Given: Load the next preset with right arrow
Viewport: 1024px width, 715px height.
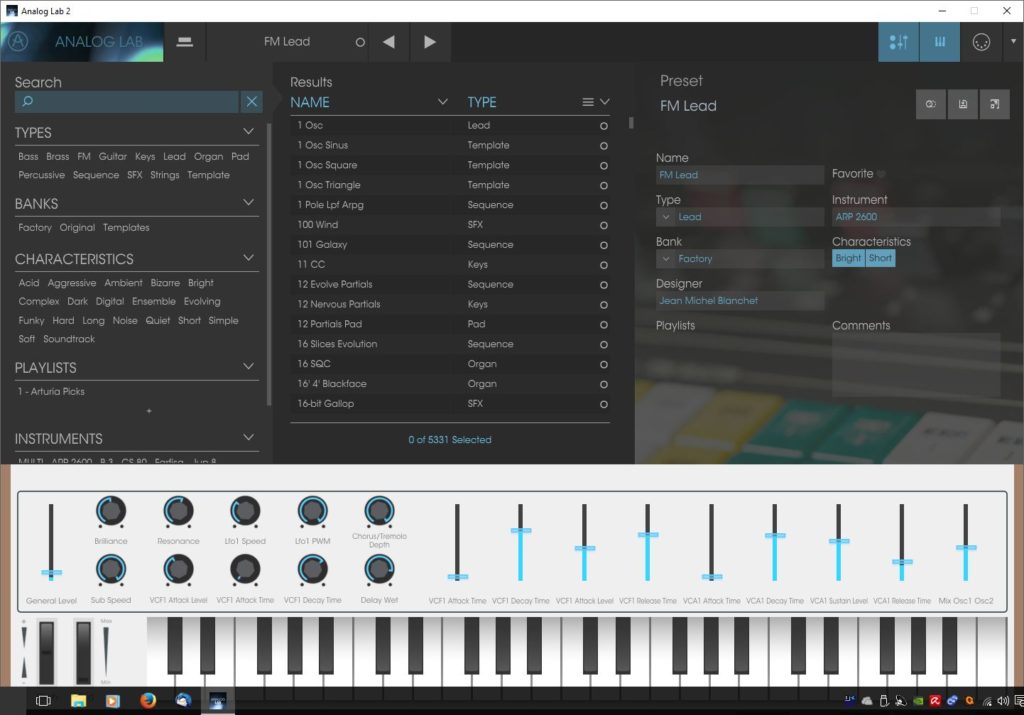Looking at the screenshot, I should 430,42.
